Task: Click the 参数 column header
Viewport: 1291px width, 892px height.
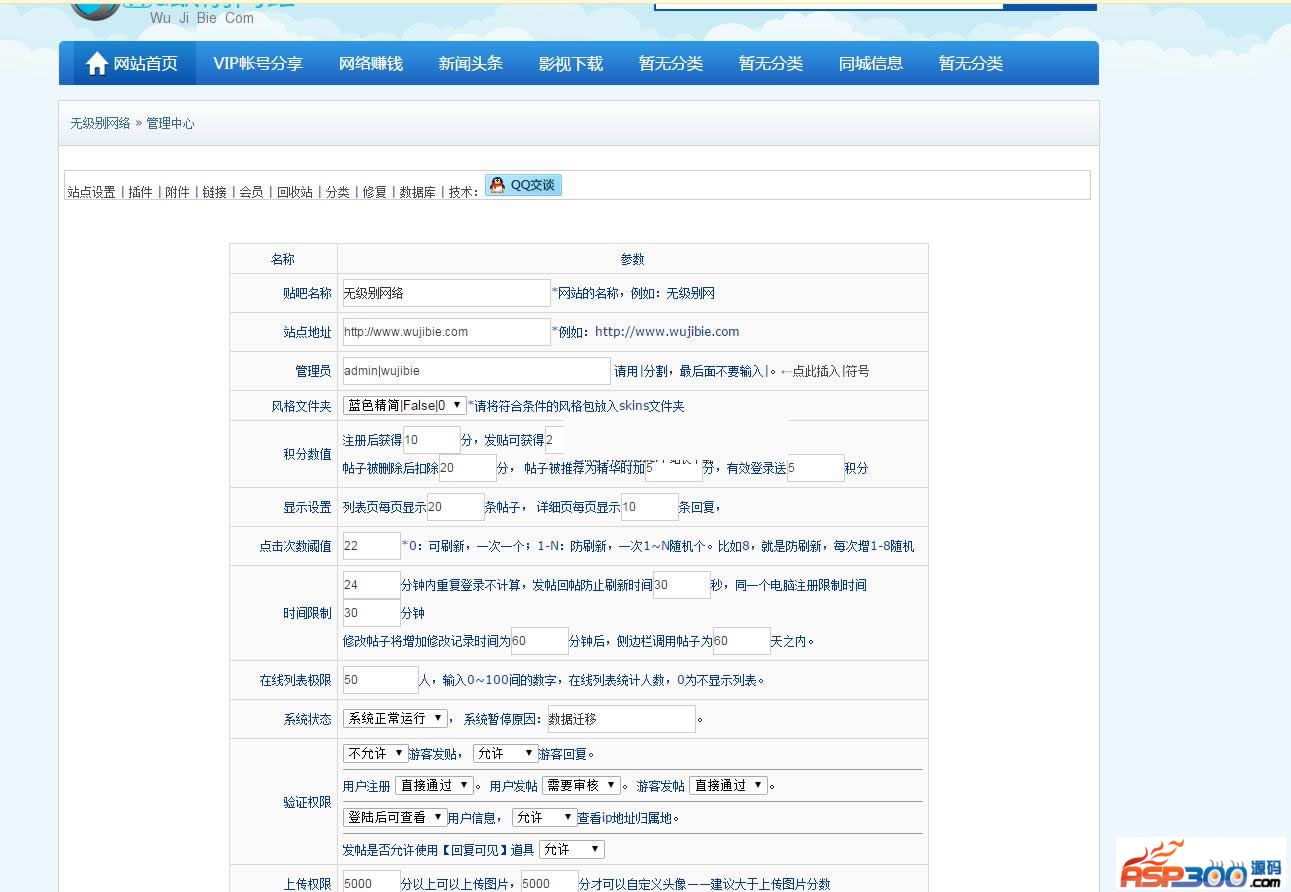Action: [632, 259]
